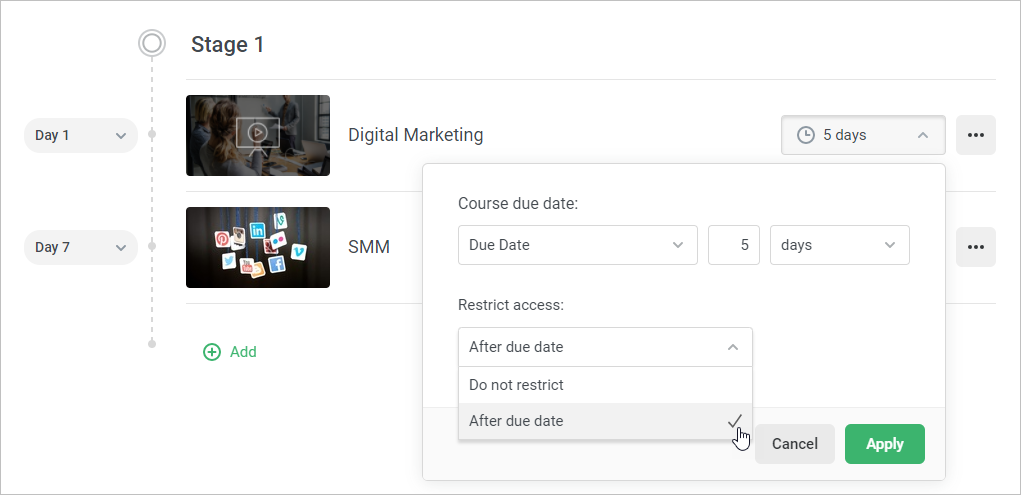
Task: Open the Digital Marketing three-dots menu
Action: click(x=975, y=135)
